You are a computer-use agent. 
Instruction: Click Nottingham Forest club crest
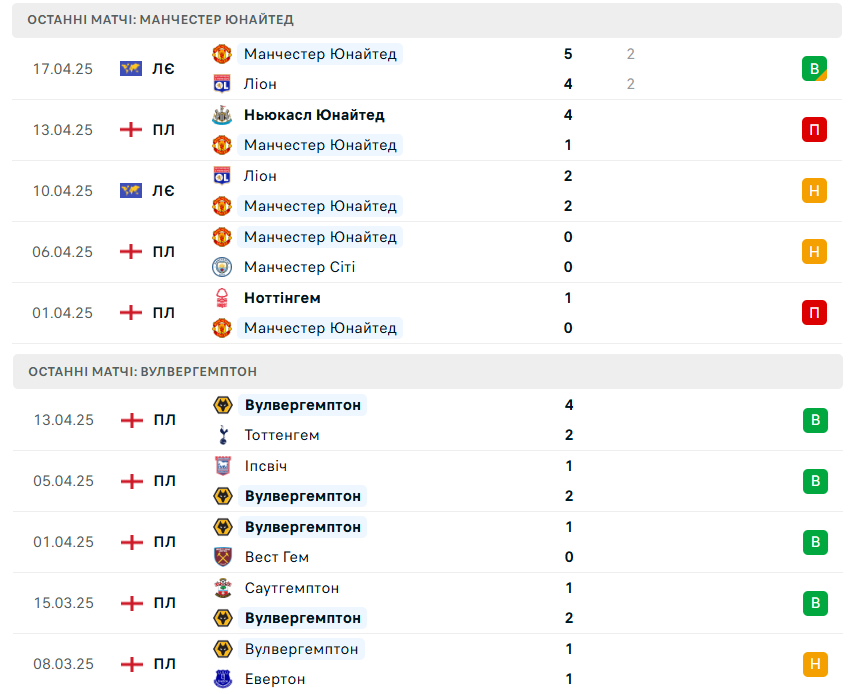pyautogui.click(x=222, y=298)
